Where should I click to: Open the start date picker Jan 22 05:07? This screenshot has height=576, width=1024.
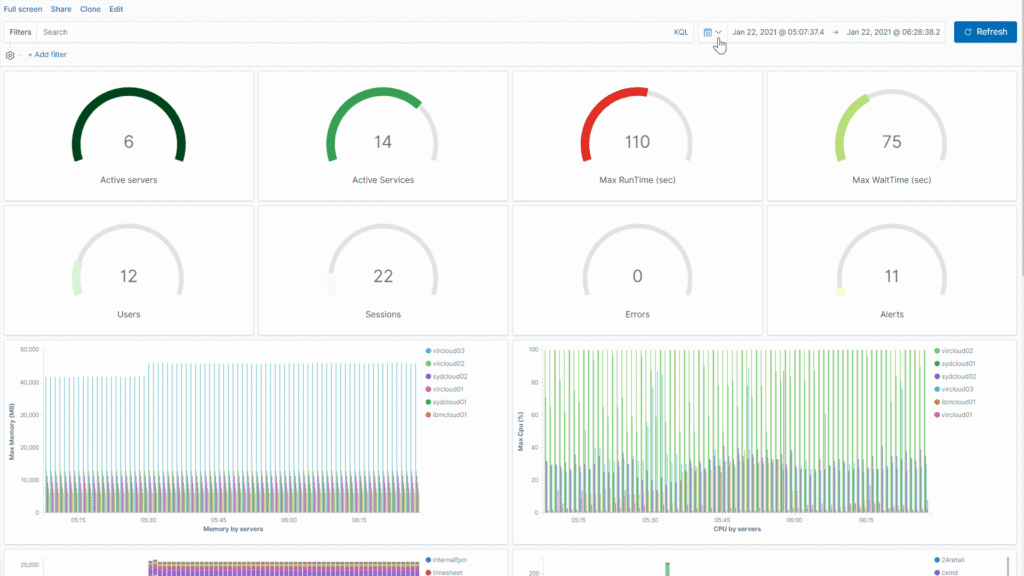(778, 32)
